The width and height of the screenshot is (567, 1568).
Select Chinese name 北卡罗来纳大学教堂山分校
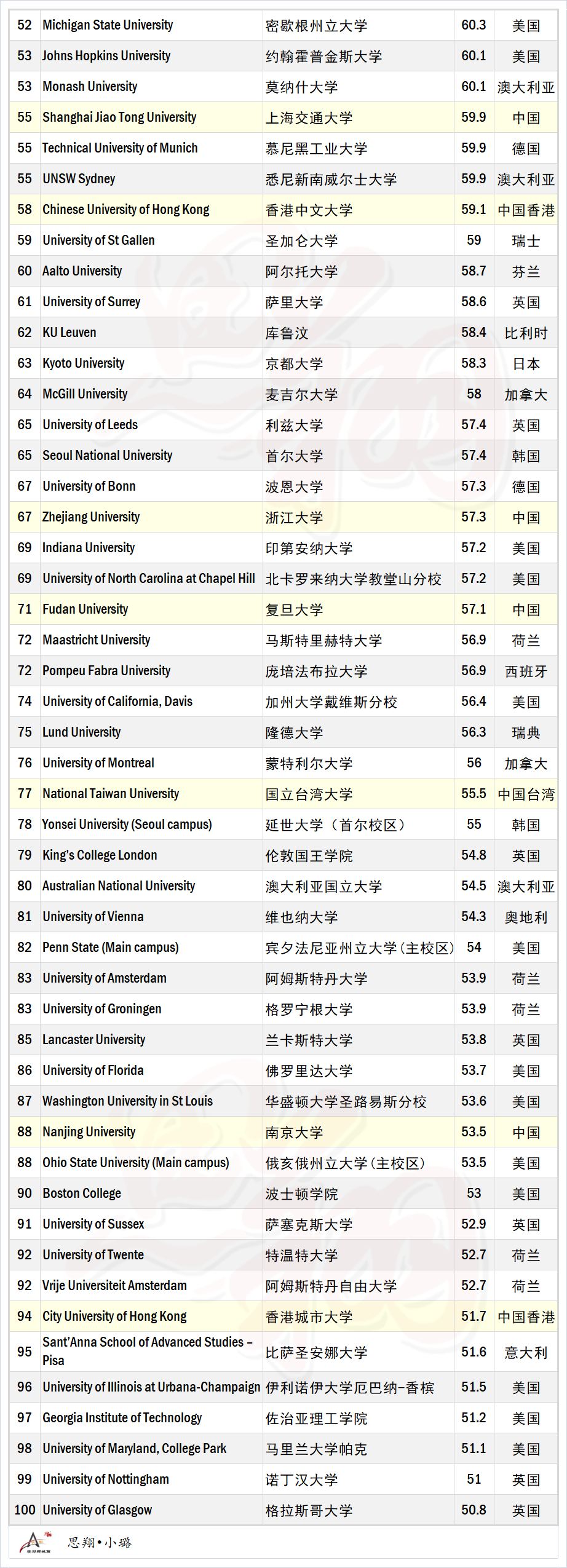354,579
